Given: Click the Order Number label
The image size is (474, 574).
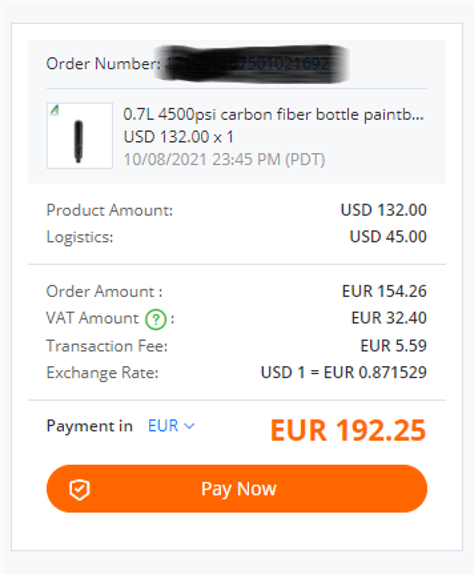Looking at the screenshot, I should 104,64.
